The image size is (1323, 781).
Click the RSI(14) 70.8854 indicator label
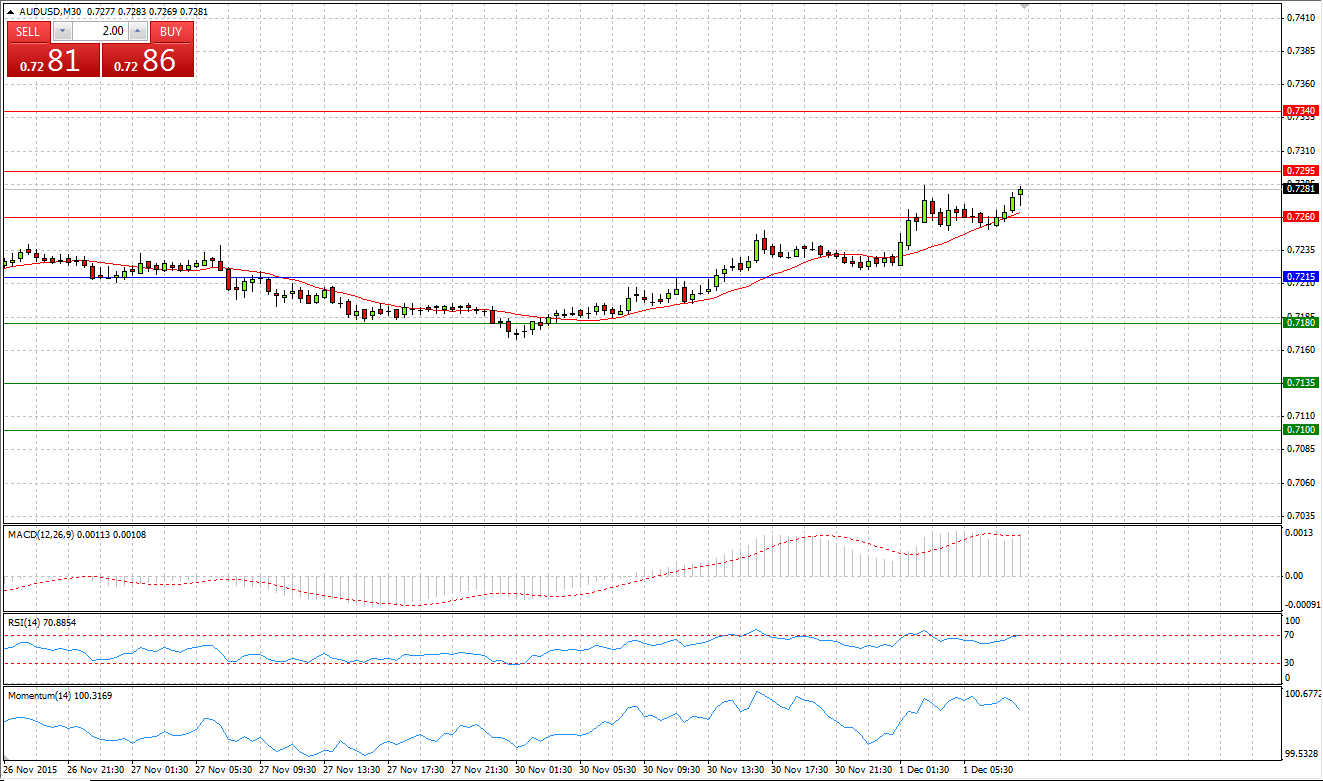pos(42,622)
